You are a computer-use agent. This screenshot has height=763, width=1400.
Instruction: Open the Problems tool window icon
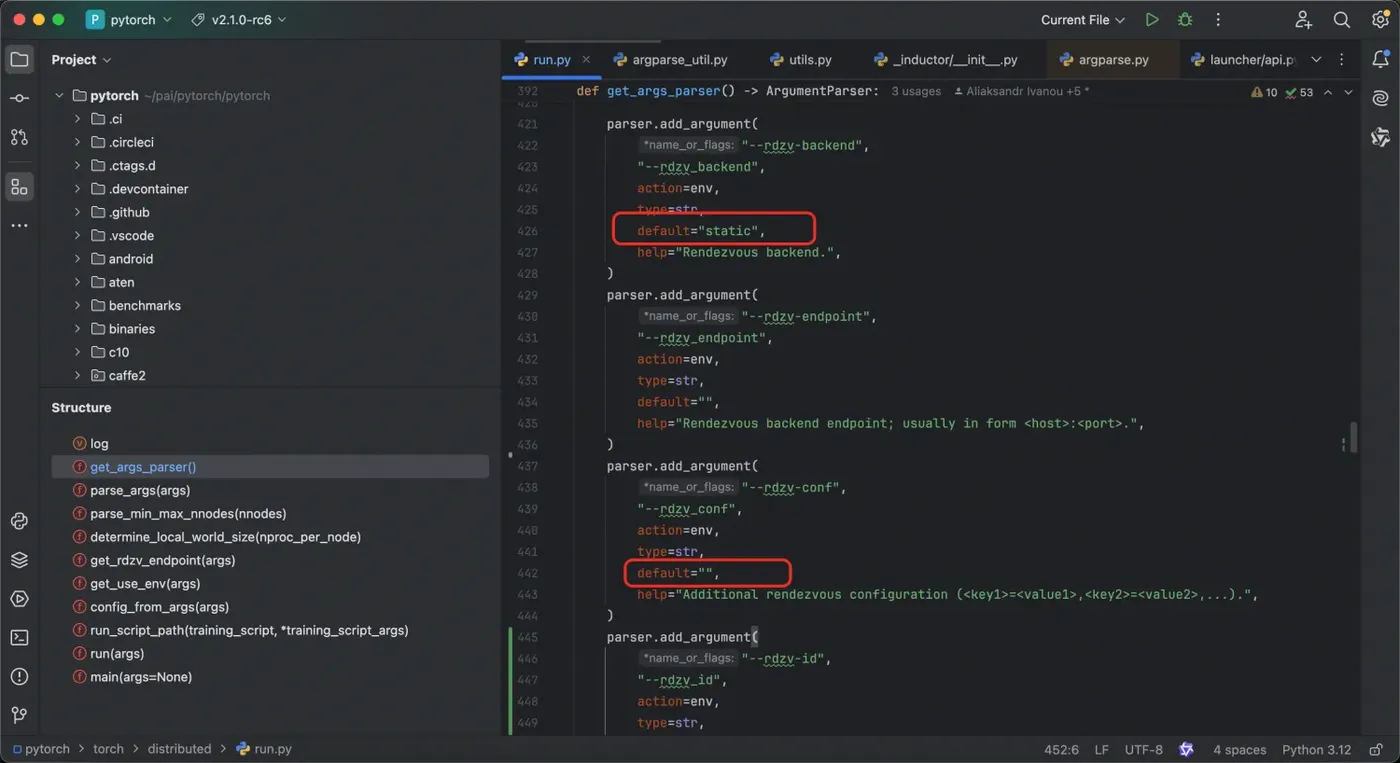pos(19,676)
